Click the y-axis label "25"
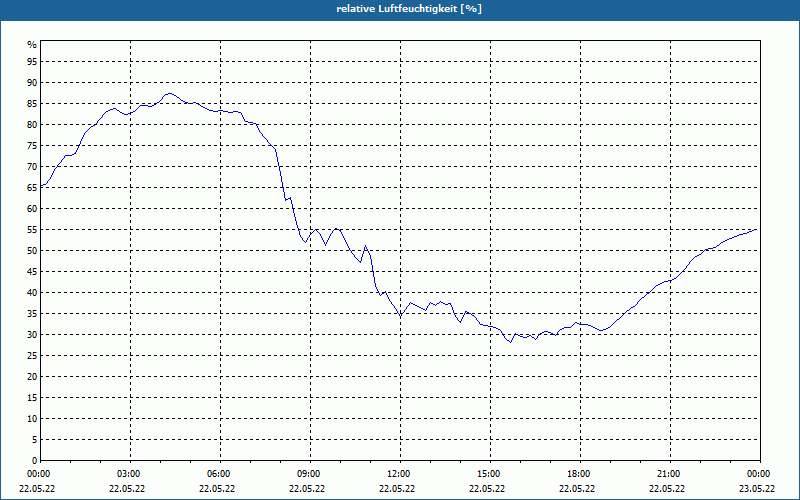The image size is (800, 500). click(32, 356)
